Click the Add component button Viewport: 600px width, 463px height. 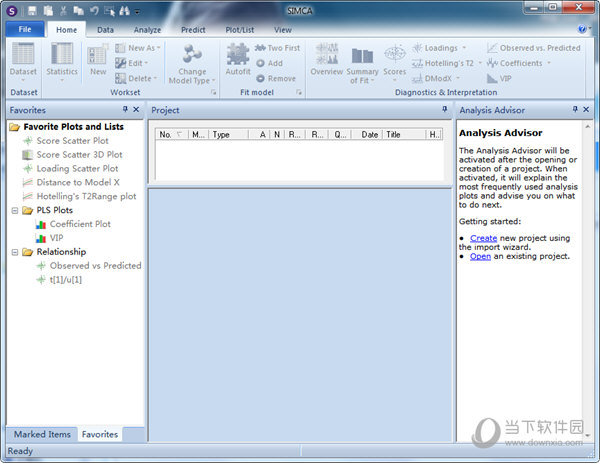tap(269, 63)
